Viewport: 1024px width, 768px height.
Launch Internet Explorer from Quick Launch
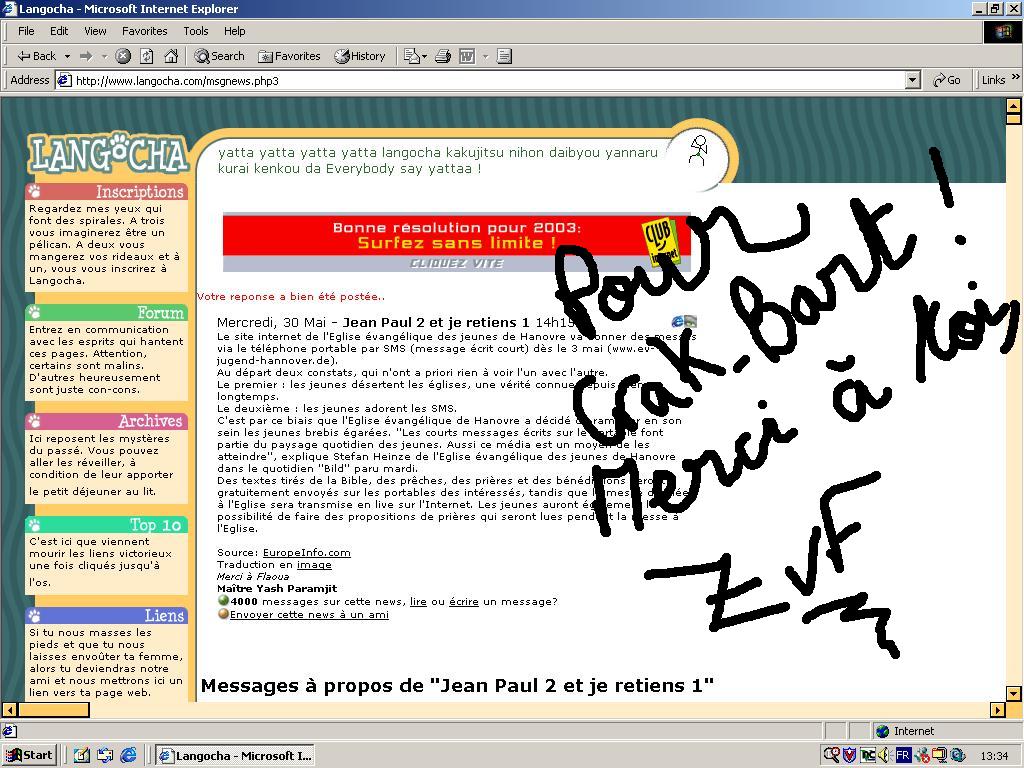click(x=129, y=755)
